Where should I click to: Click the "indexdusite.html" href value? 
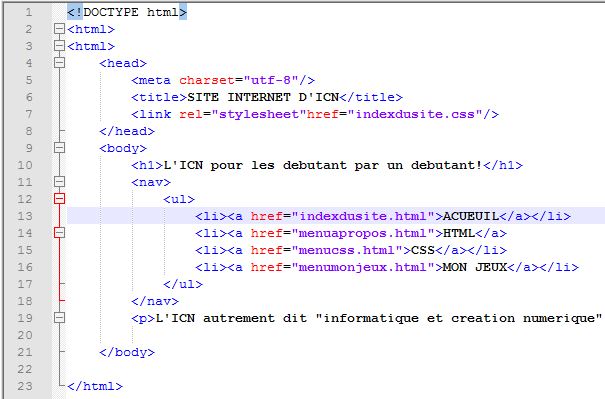point(363,216)
